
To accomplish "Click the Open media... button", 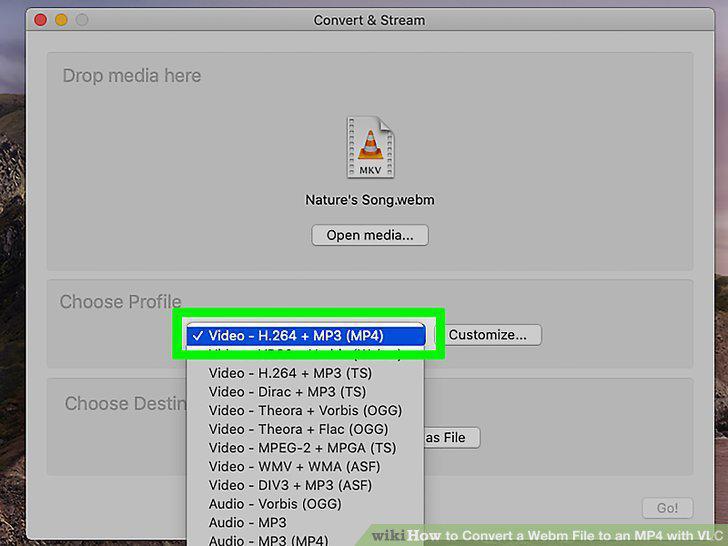I will [x=370, y=235].
